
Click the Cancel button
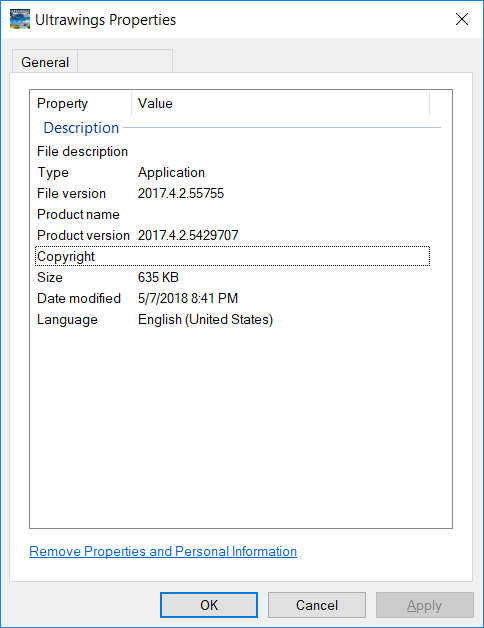pyautogui.click(x=317, y=605)
